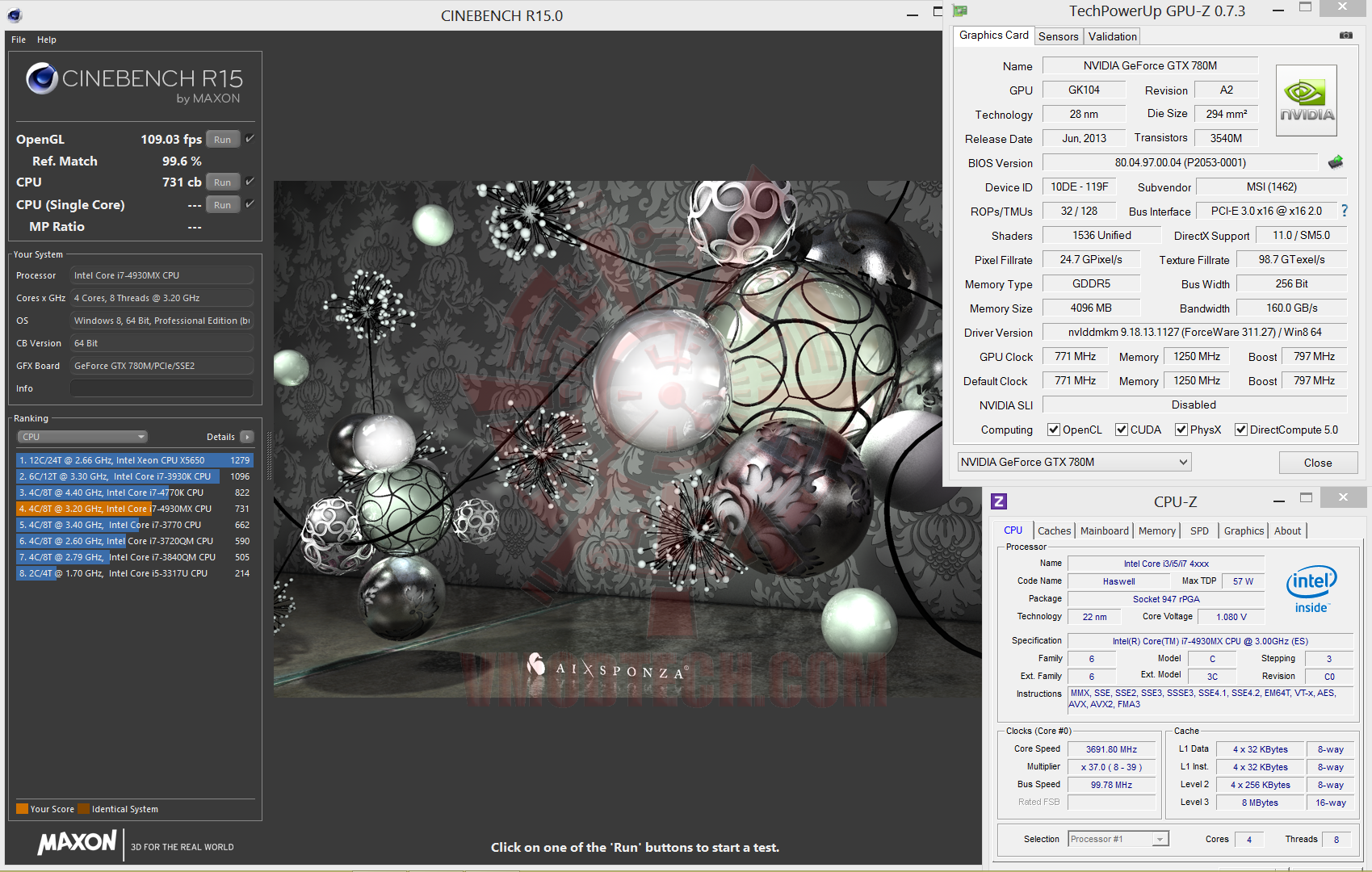Click the CPU-Z purple Z title icon
Image resolution: width=1372 pixels, height=872 pixels.
point(999,501)
